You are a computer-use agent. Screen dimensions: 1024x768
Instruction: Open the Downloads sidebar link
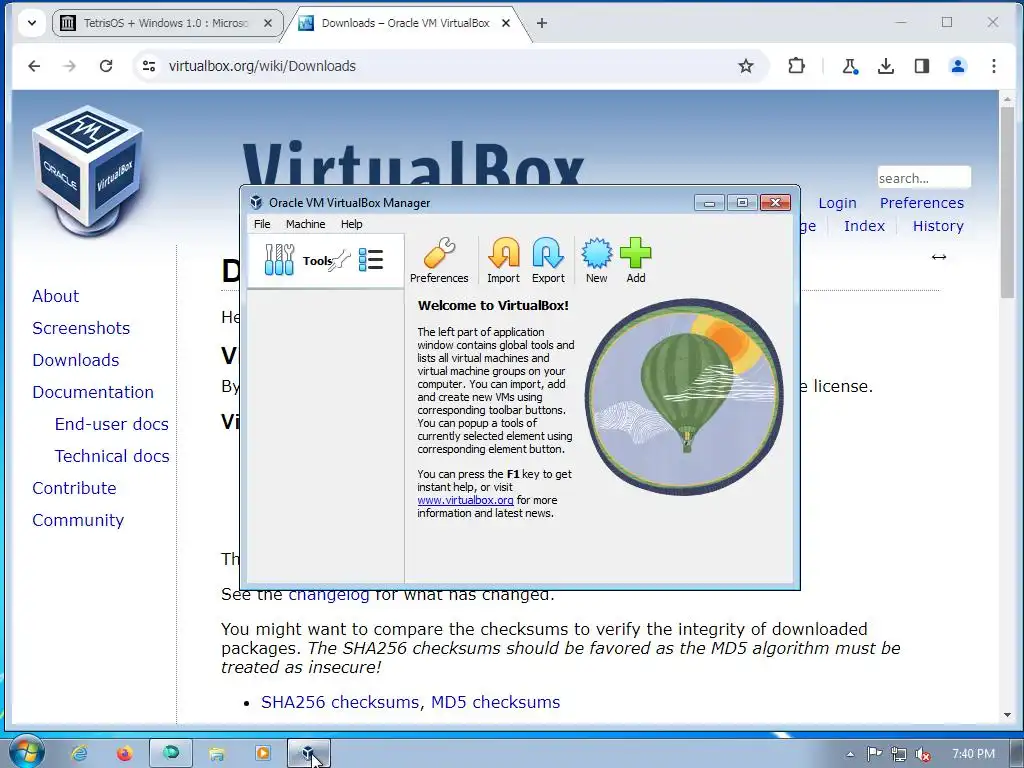click(x=76, y=360)
